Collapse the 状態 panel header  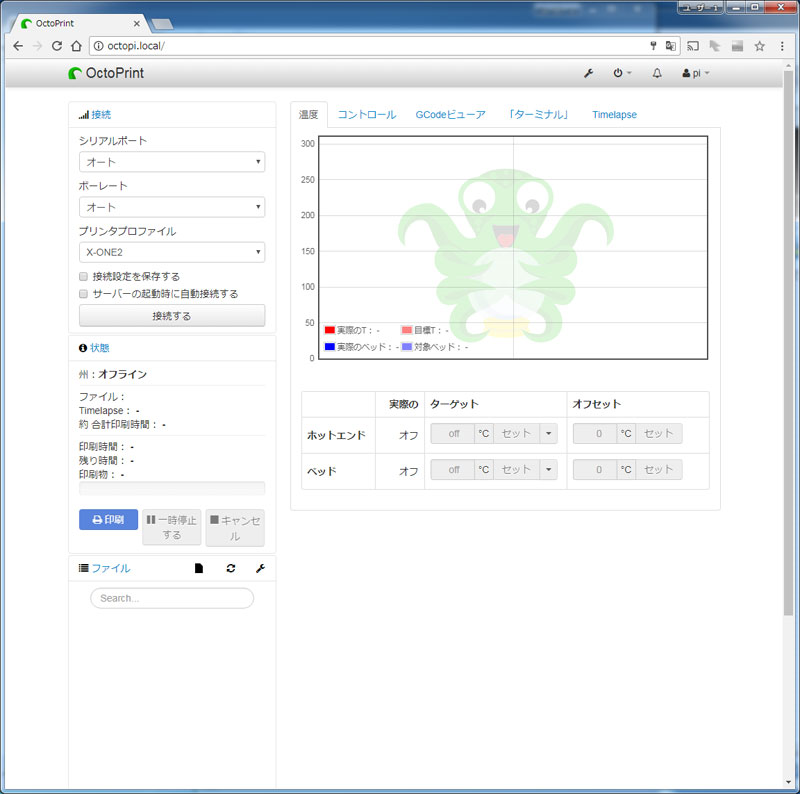99,348
